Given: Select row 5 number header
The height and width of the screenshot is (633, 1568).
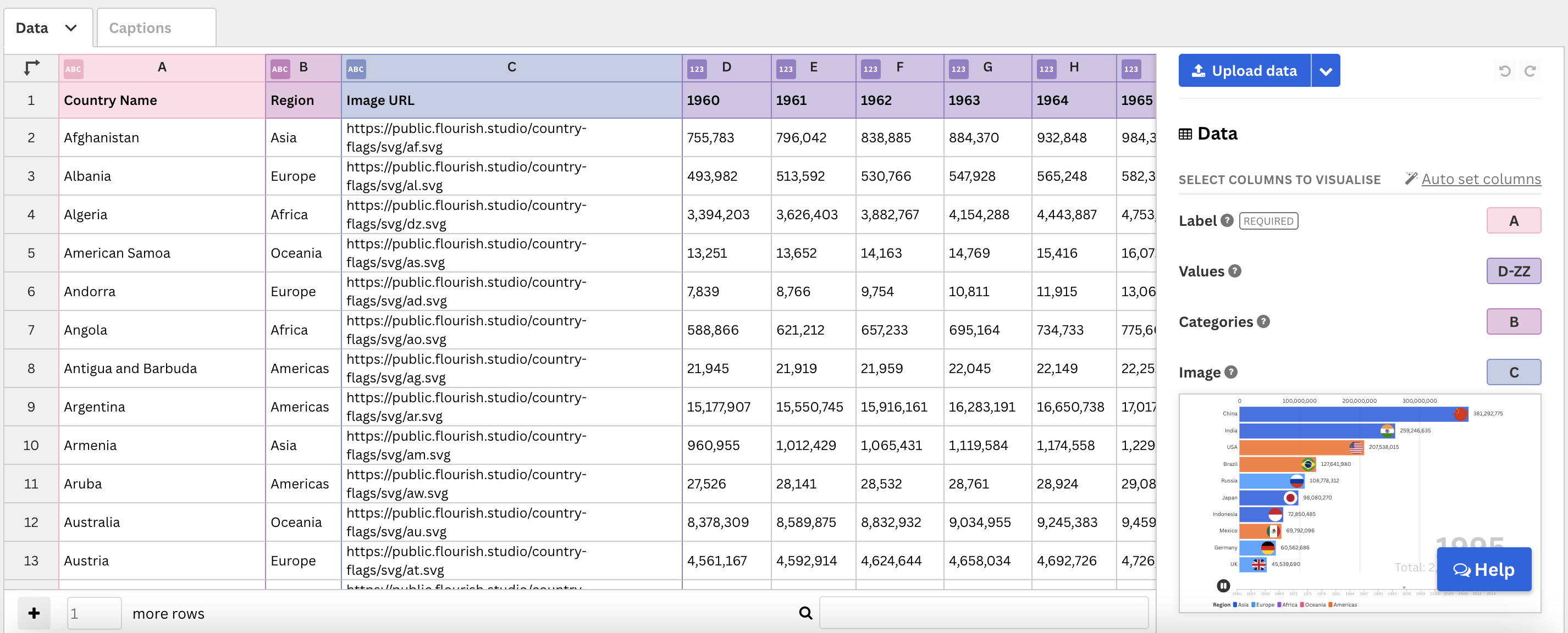Looking at the screenshot, I should (31, 253).
